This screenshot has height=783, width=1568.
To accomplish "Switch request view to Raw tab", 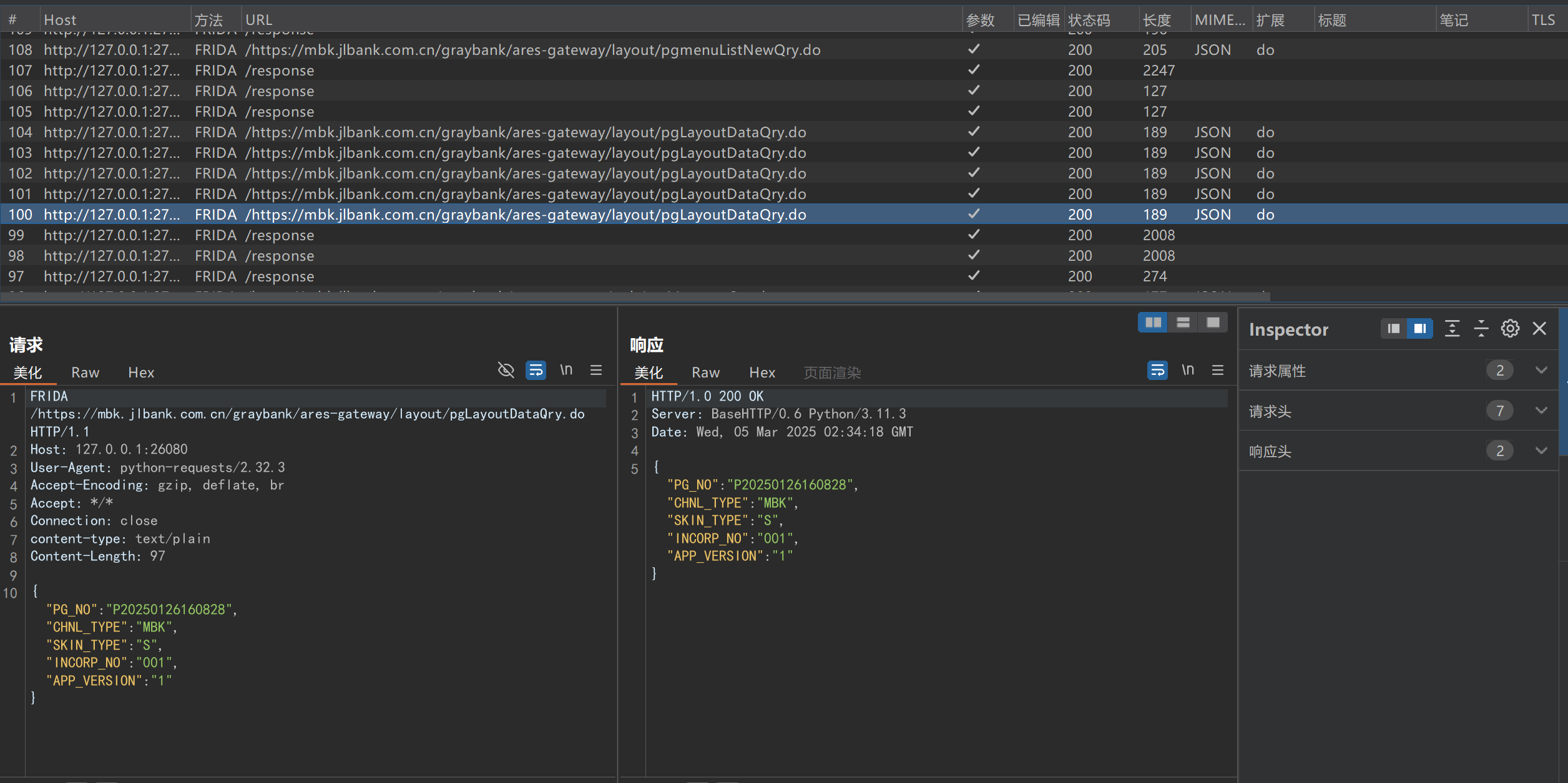I will (85, 373).
